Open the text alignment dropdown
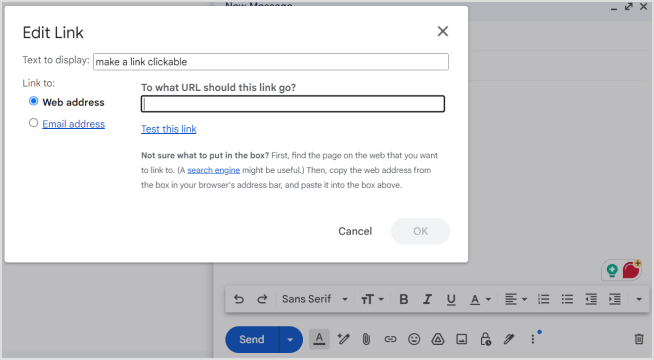The image size is (654, 360). [516, 299]
